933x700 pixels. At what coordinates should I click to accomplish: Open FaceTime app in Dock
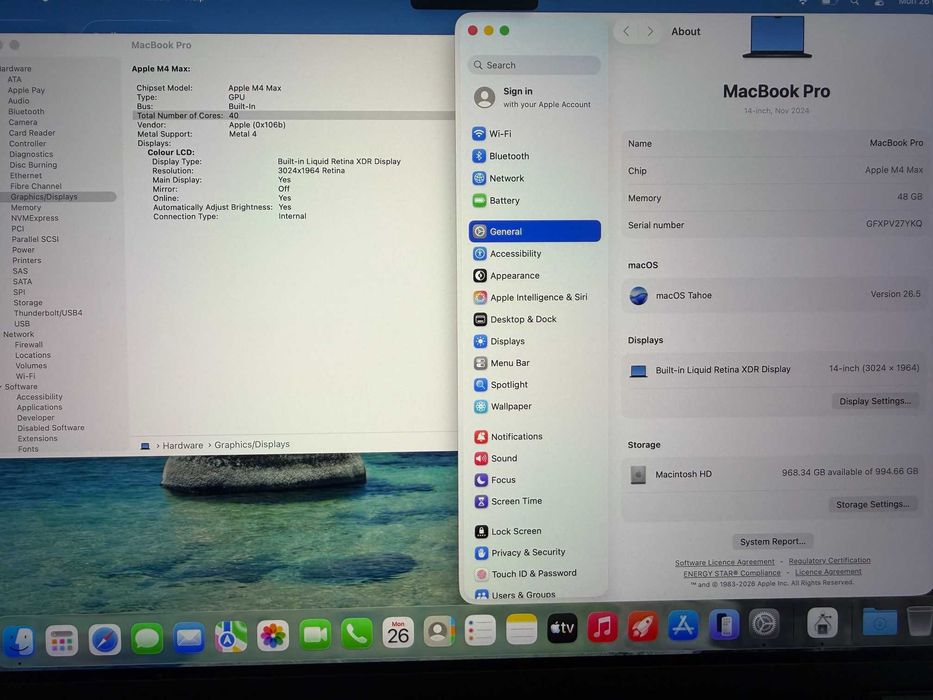[315, 635]
